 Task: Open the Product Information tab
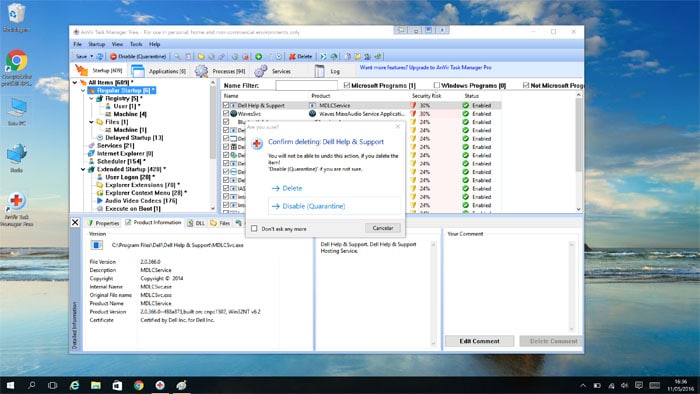(x=153, y=222)
